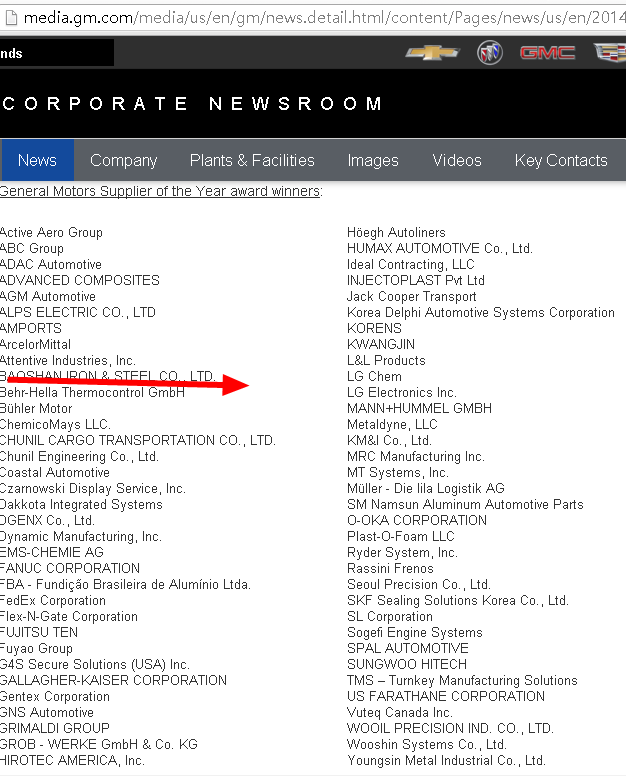Click the Cadillac crest logo
The width and height of the screenshot is (626, 776).
point(610,52)
